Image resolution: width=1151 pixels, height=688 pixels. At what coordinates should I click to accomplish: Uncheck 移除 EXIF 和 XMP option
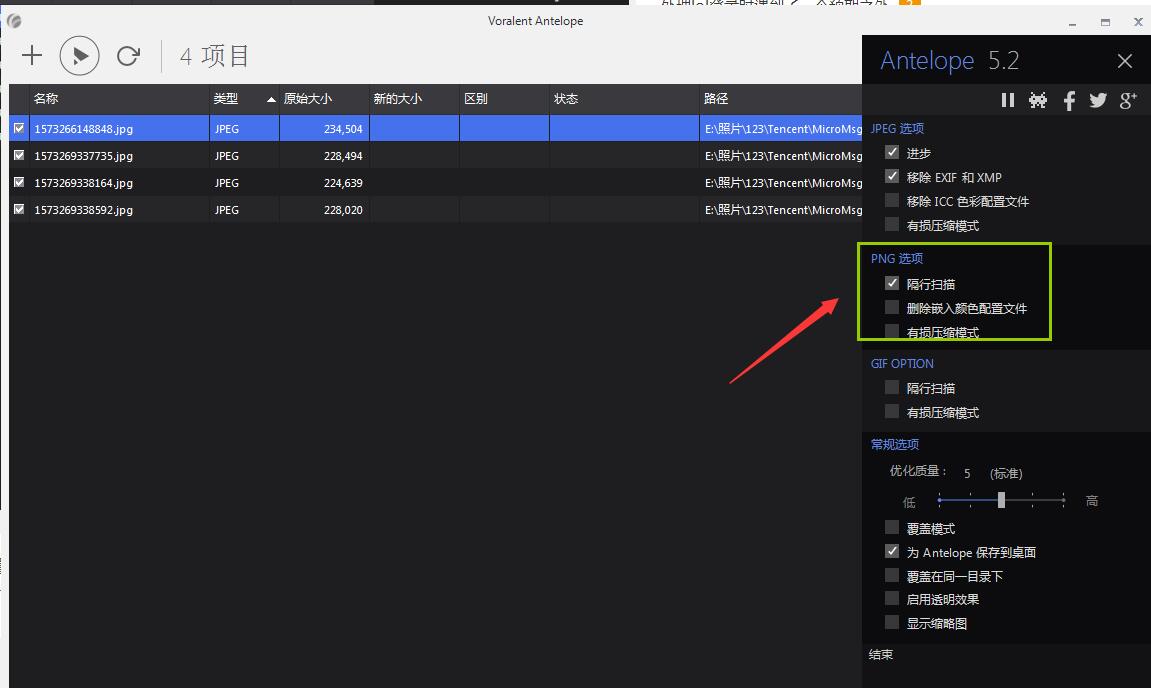coord(892,176)
